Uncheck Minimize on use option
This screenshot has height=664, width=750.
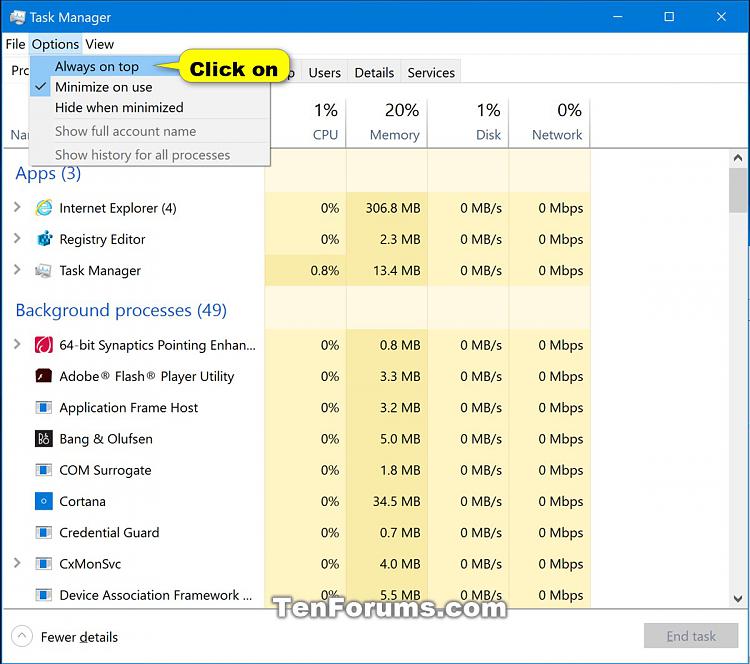103,87
